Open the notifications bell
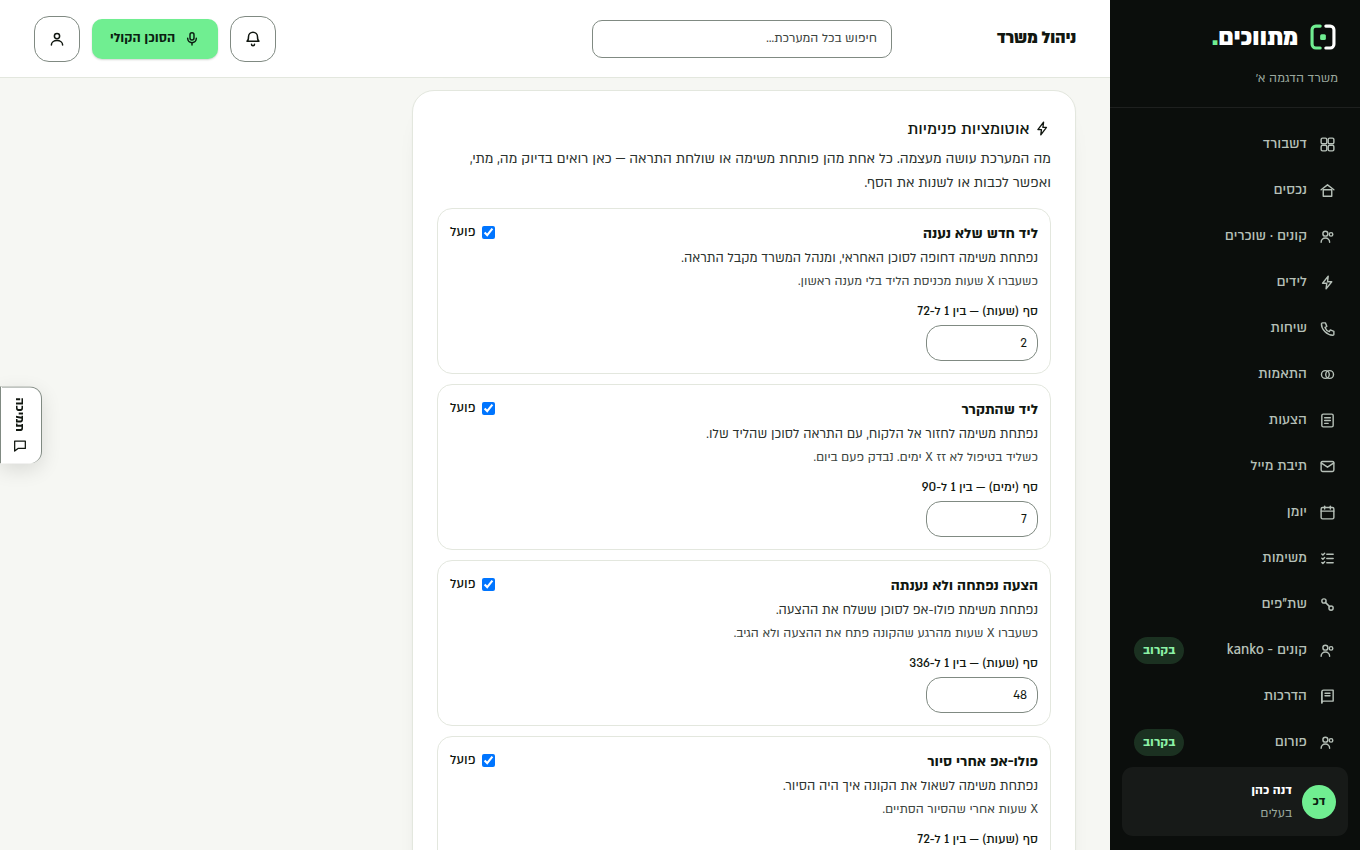The height and width of the screenshot is (850, 1360). 253,39
